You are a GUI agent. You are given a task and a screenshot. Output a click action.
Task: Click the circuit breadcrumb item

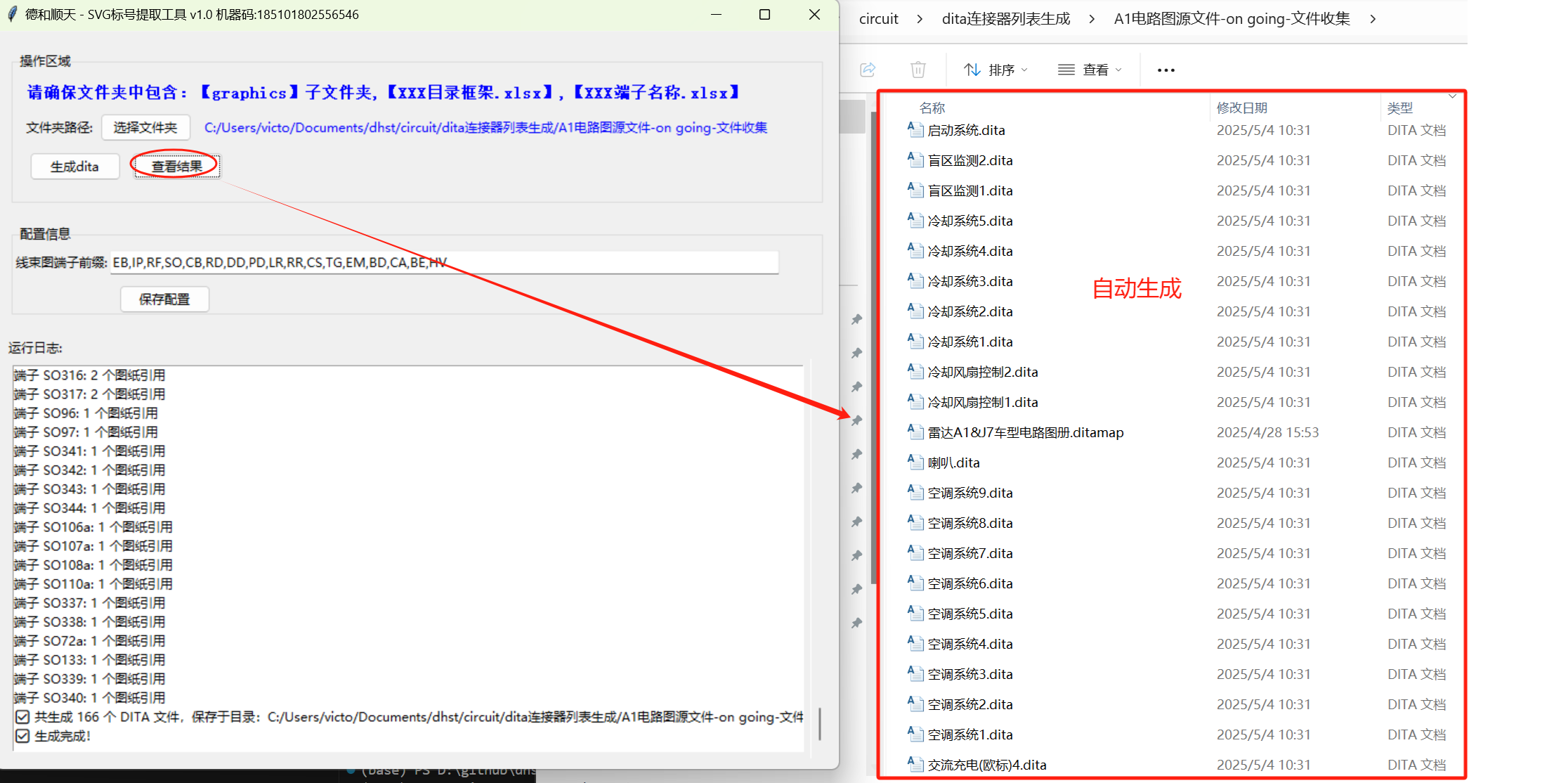[878, 19]
